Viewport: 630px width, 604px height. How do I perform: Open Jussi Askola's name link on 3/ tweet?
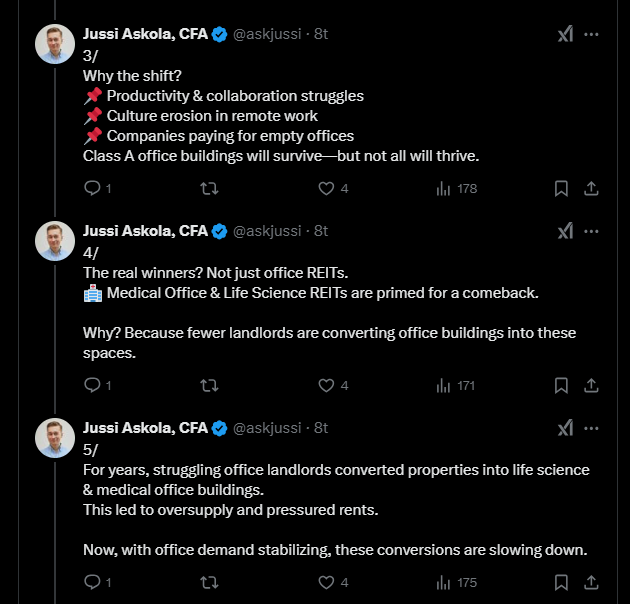coord(145,34)
